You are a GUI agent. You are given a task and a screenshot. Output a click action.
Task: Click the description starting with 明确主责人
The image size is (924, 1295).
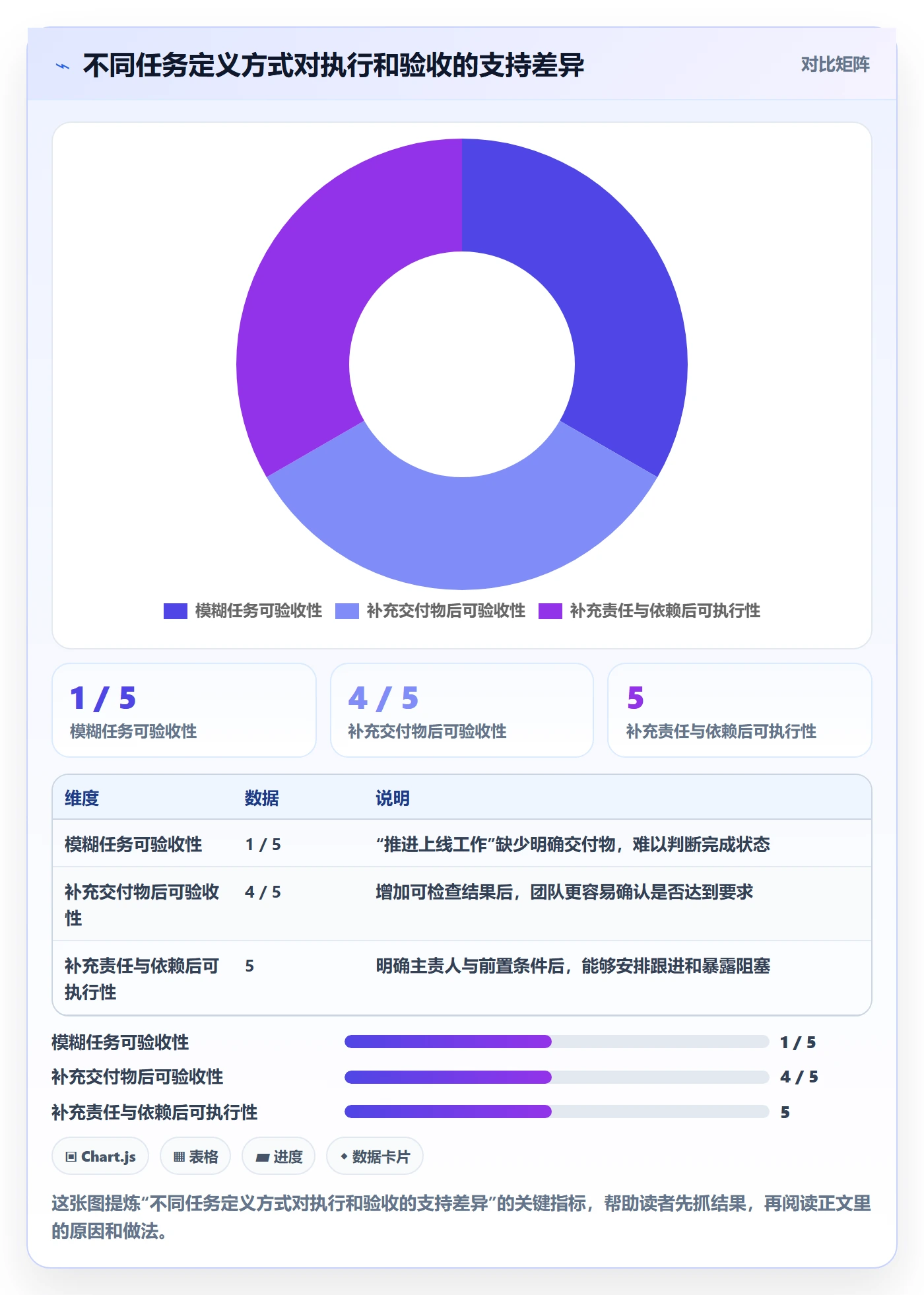coord(573,966)
